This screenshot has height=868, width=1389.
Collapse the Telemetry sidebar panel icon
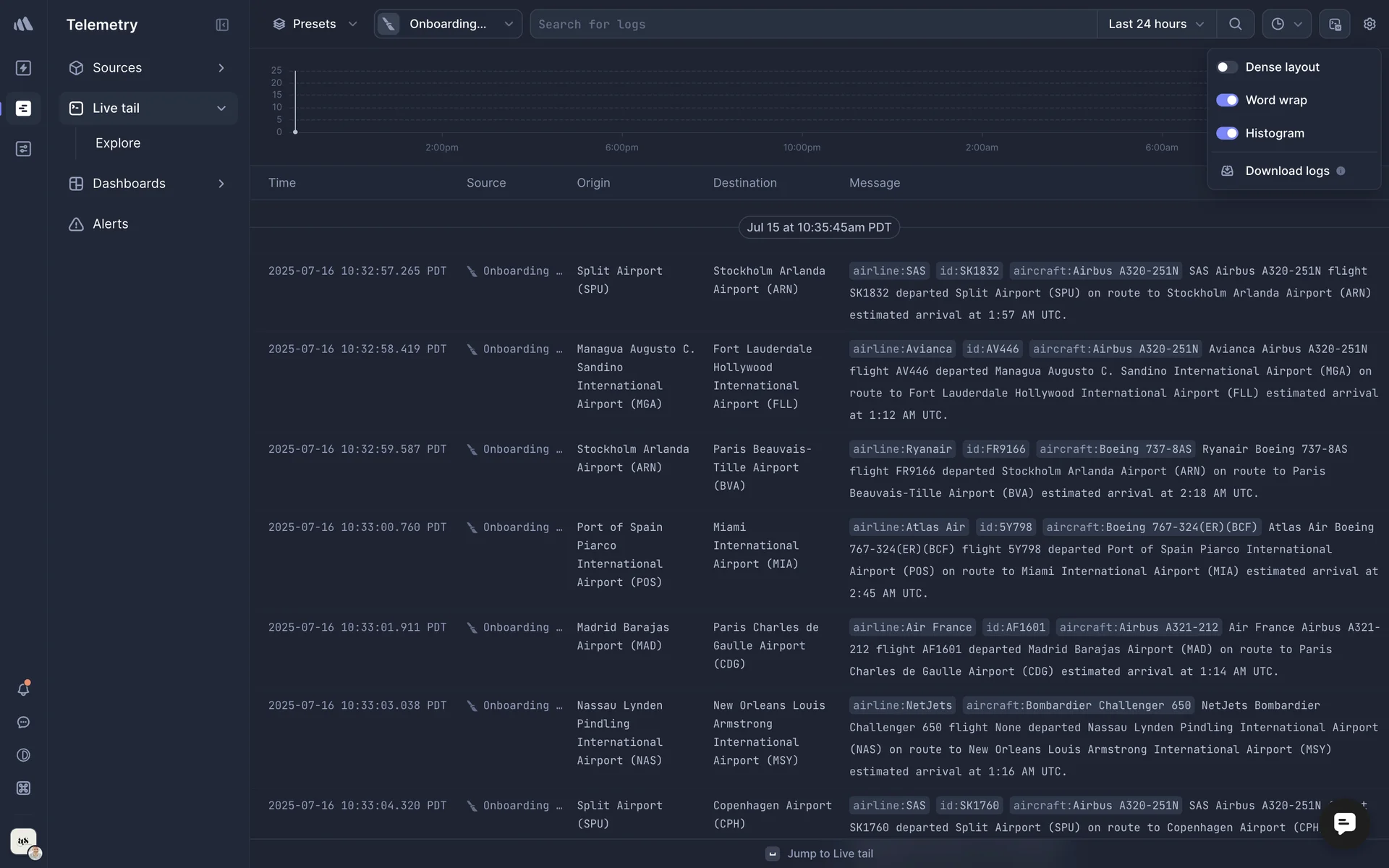click(222, 25)
